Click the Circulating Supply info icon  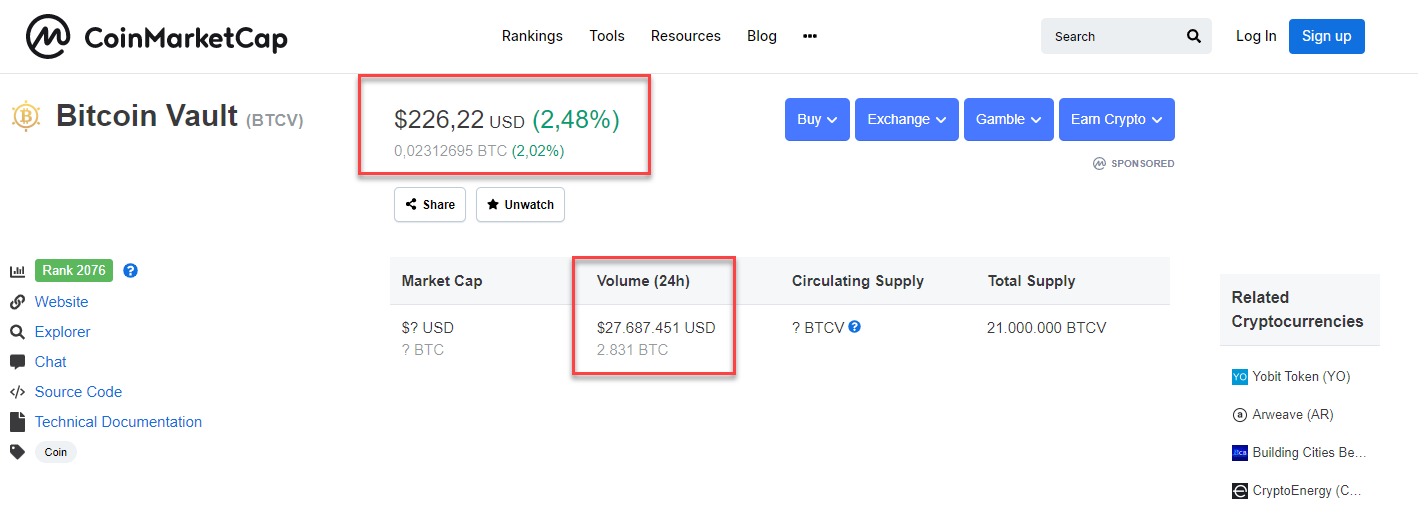pos(855,326)
